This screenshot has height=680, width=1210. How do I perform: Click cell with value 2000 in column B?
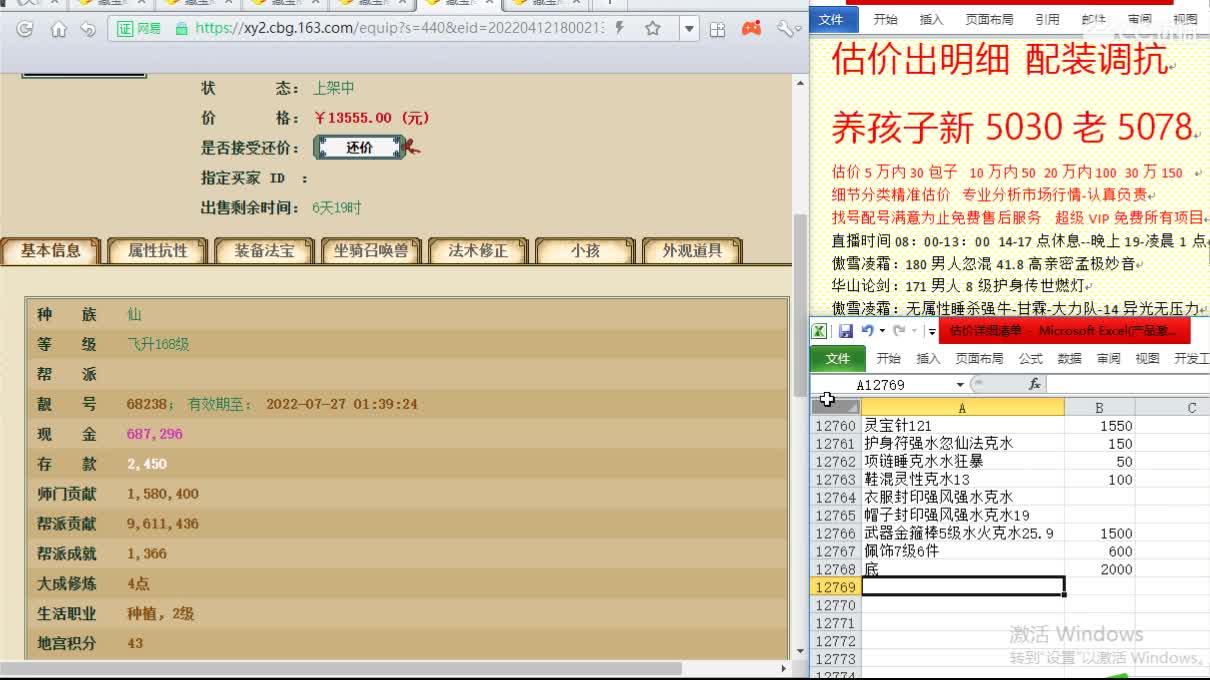1100,570
